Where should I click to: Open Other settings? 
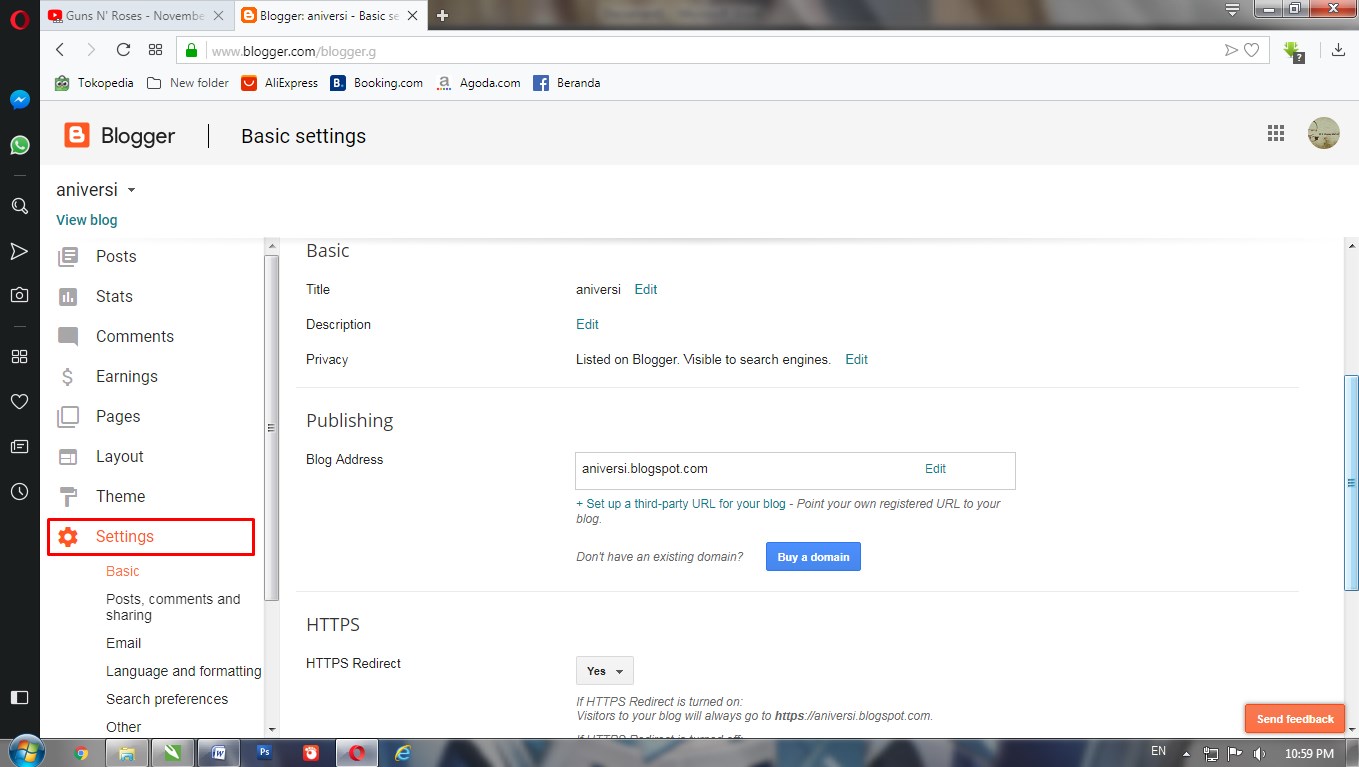124,727
